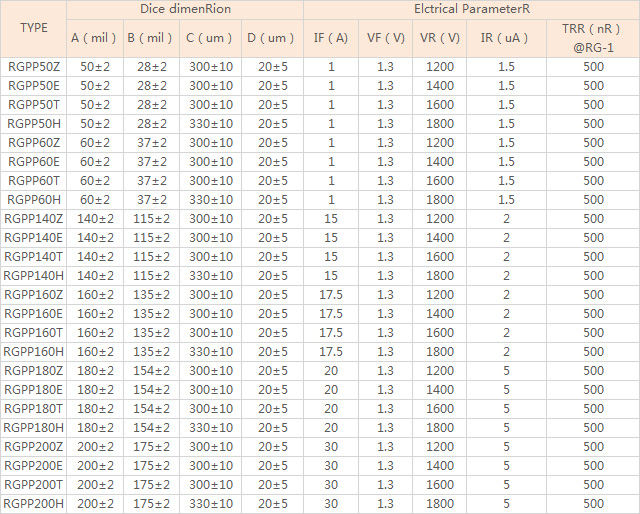640x514 pixels.
Task: Click the 154±2 value in RGPP180Z row
Action: click(x=151, y=370)
